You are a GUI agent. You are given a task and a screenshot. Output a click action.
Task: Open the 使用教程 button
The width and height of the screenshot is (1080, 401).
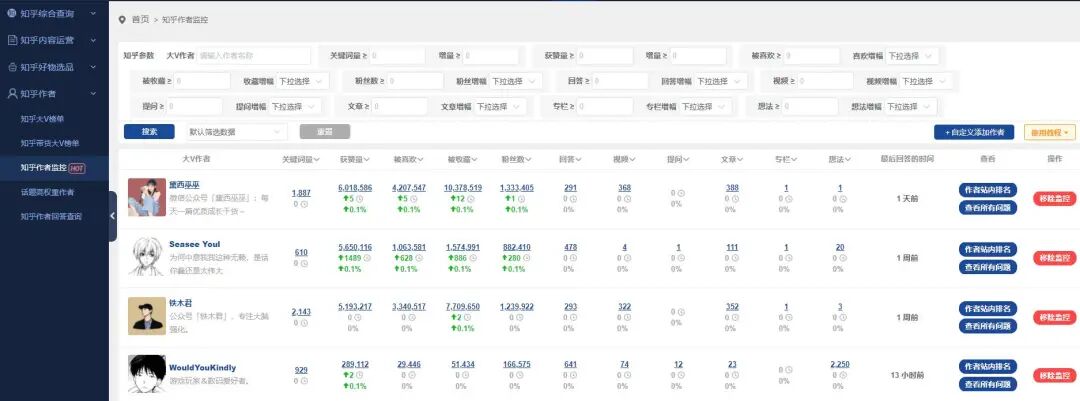point(1050,132)
